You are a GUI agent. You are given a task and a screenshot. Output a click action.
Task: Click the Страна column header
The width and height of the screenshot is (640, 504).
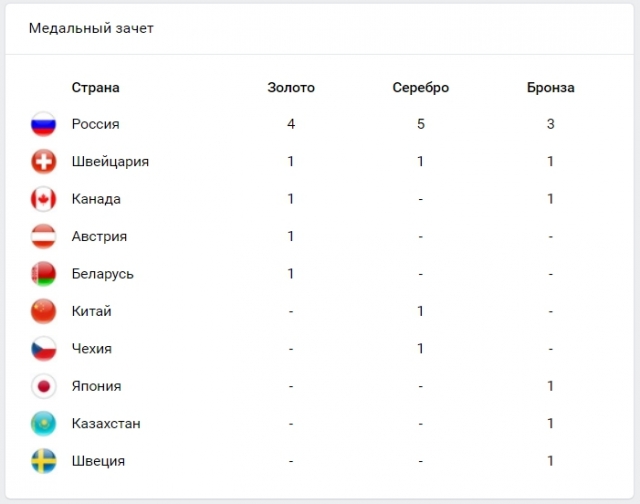coord(96,87)
